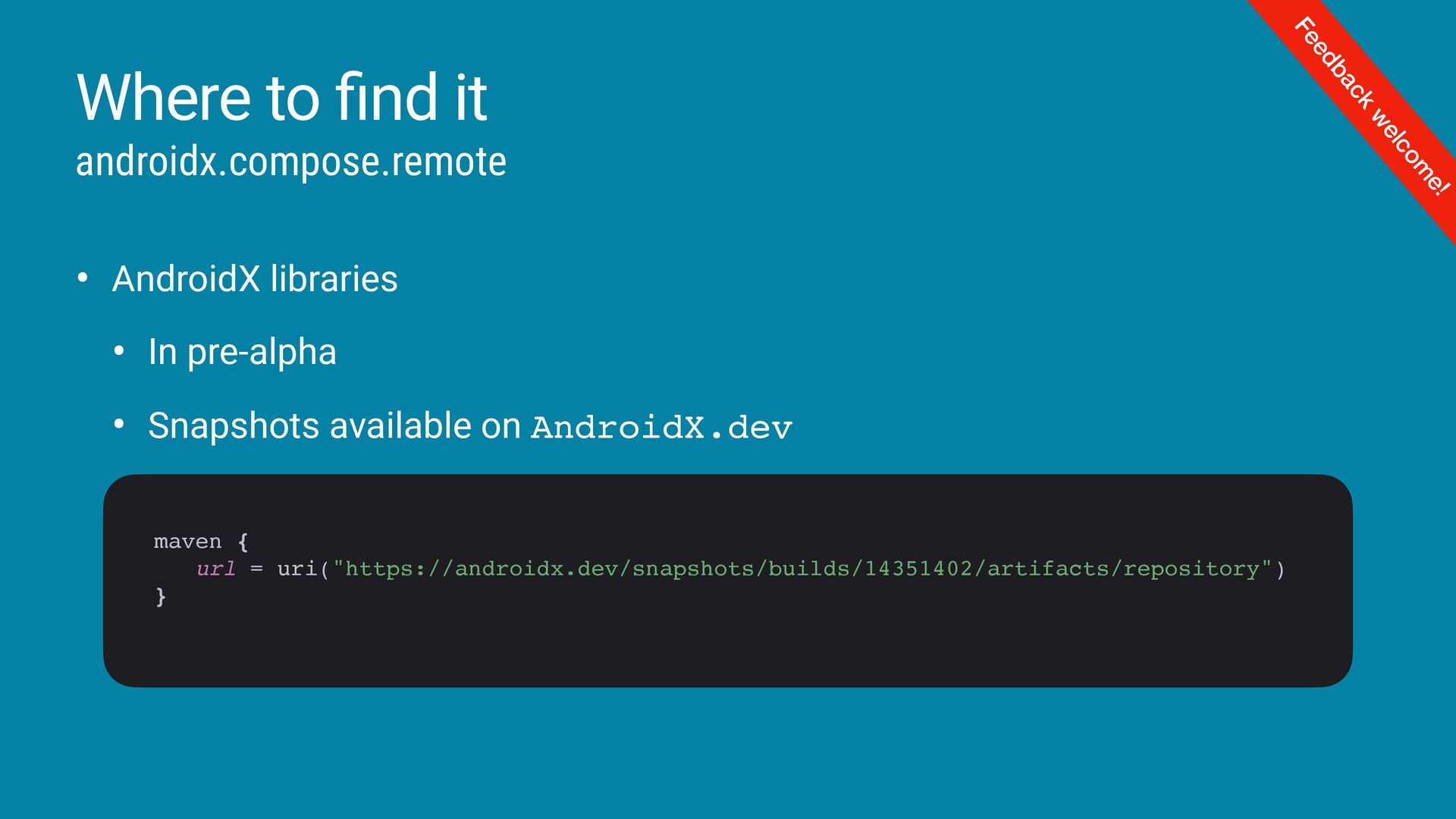Click the "AndroidX libraries" bullet text
Viewport: 1456px width, 819px height.
click(255, 278)
